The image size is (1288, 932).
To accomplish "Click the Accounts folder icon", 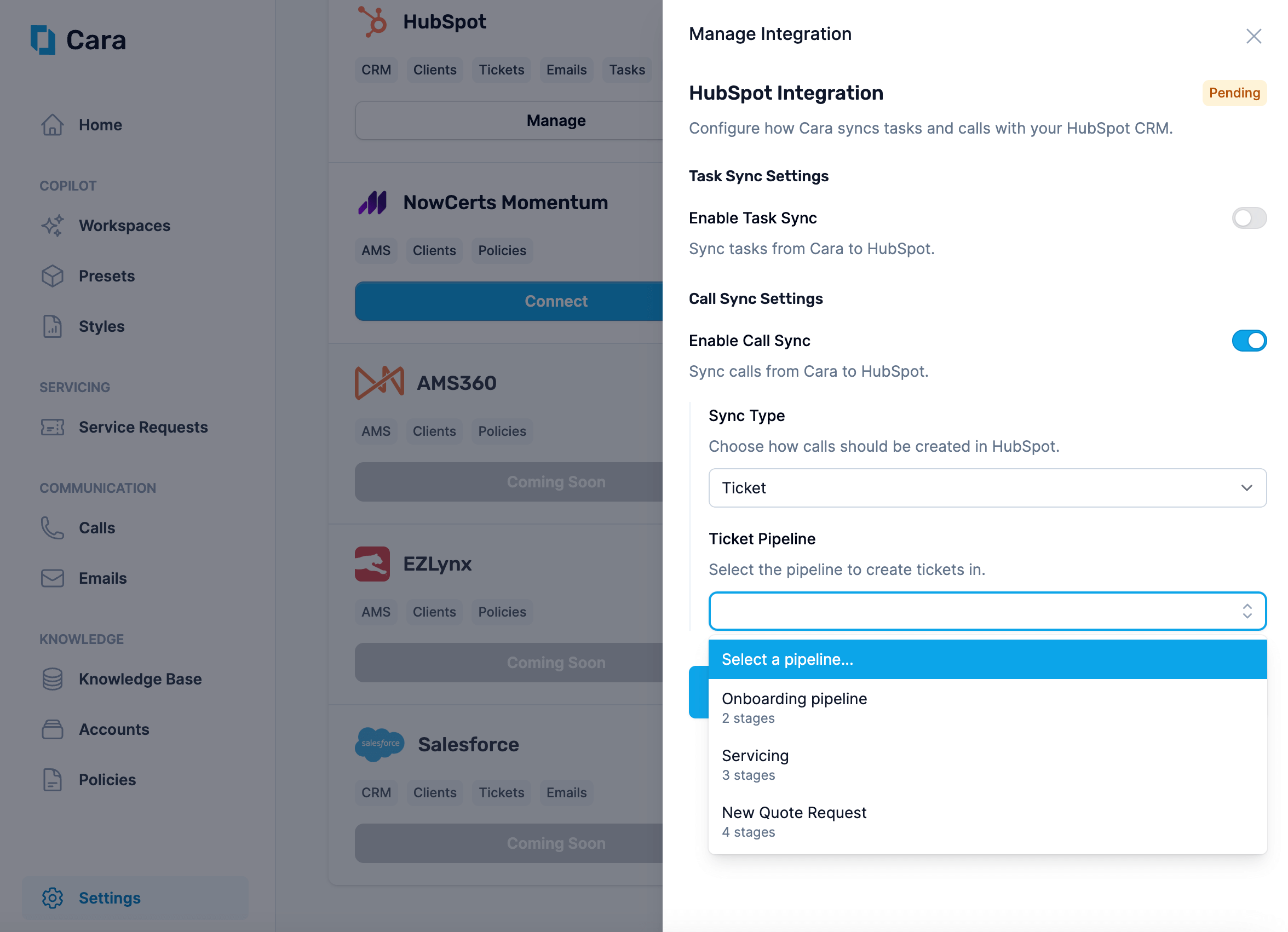I will coord(52,729).
